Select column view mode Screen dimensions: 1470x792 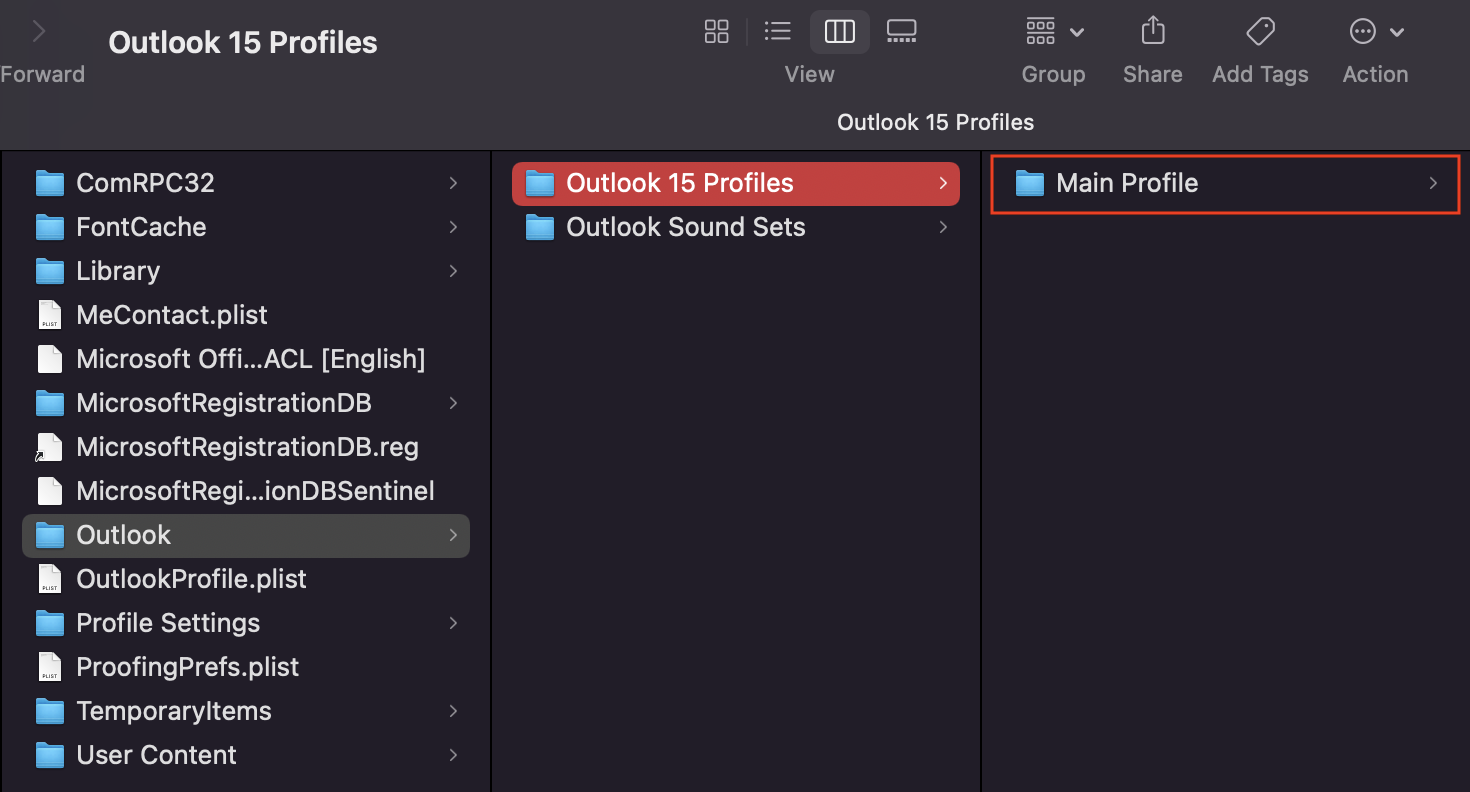839,32
